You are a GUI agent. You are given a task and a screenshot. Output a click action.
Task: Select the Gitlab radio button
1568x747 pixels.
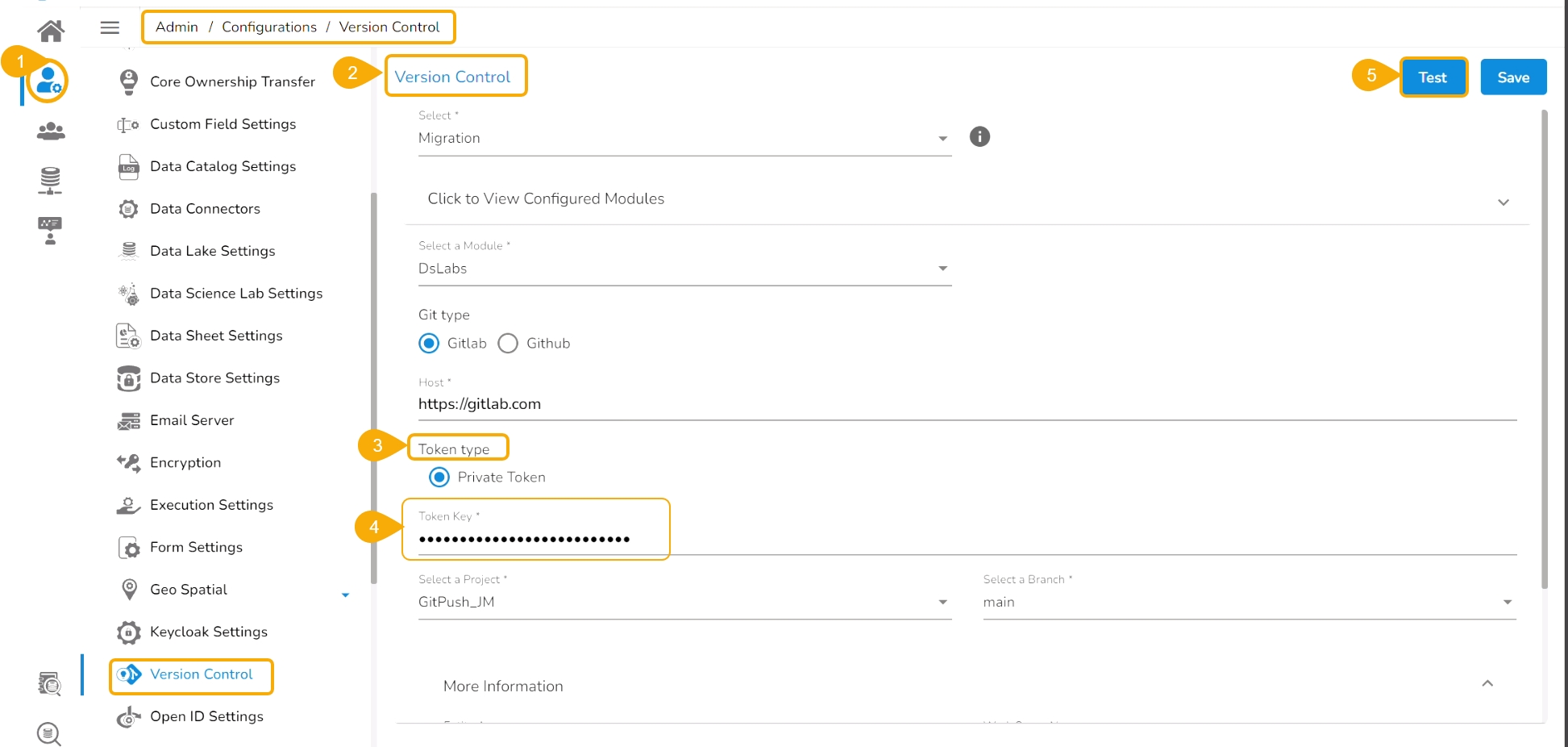coord(429,344)
